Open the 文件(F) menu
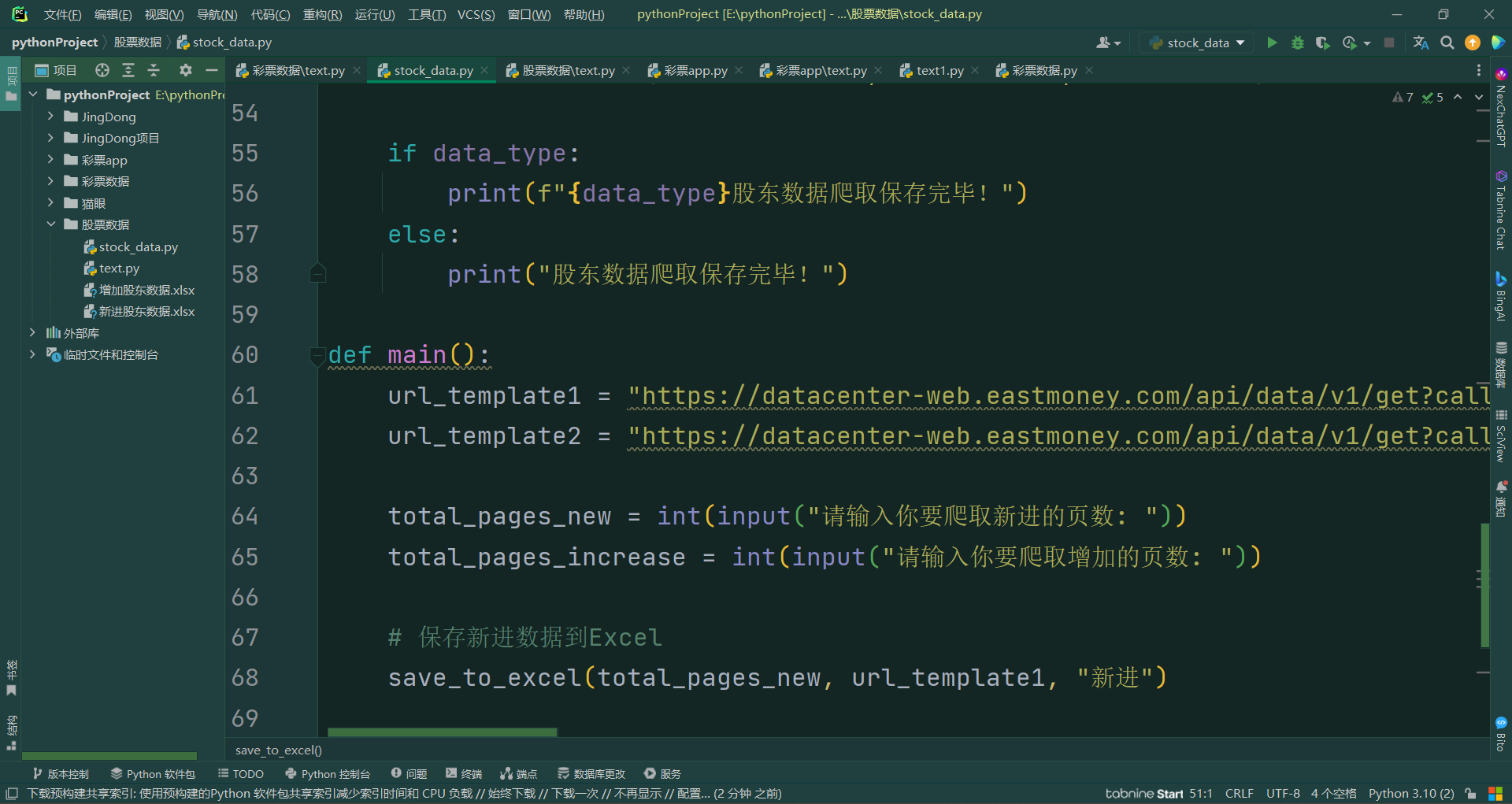 click(63, 14)
